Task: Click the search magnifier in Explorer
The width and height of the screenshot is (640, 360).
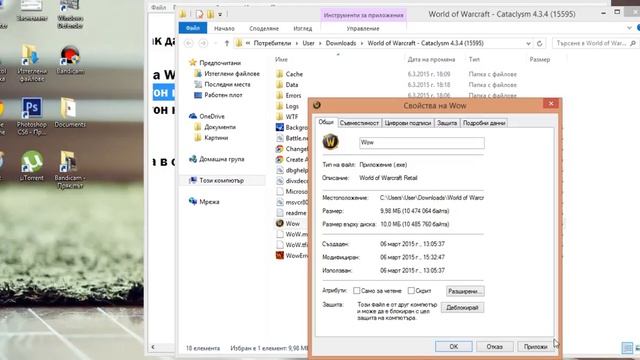Action: click(x=633, y=43)
